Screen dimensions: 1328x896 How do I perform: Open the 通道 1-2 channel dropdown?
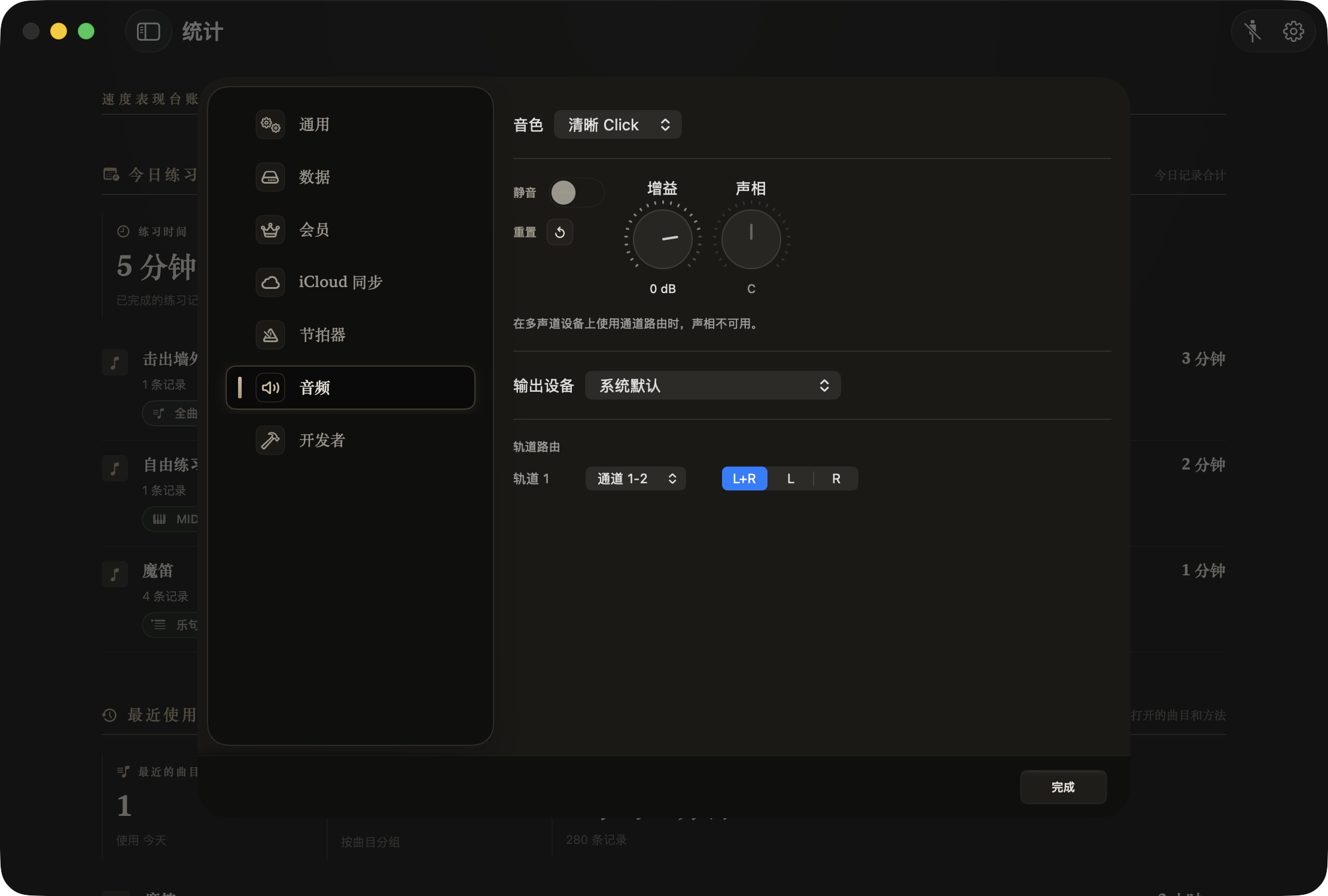click(x=635, y=479)
